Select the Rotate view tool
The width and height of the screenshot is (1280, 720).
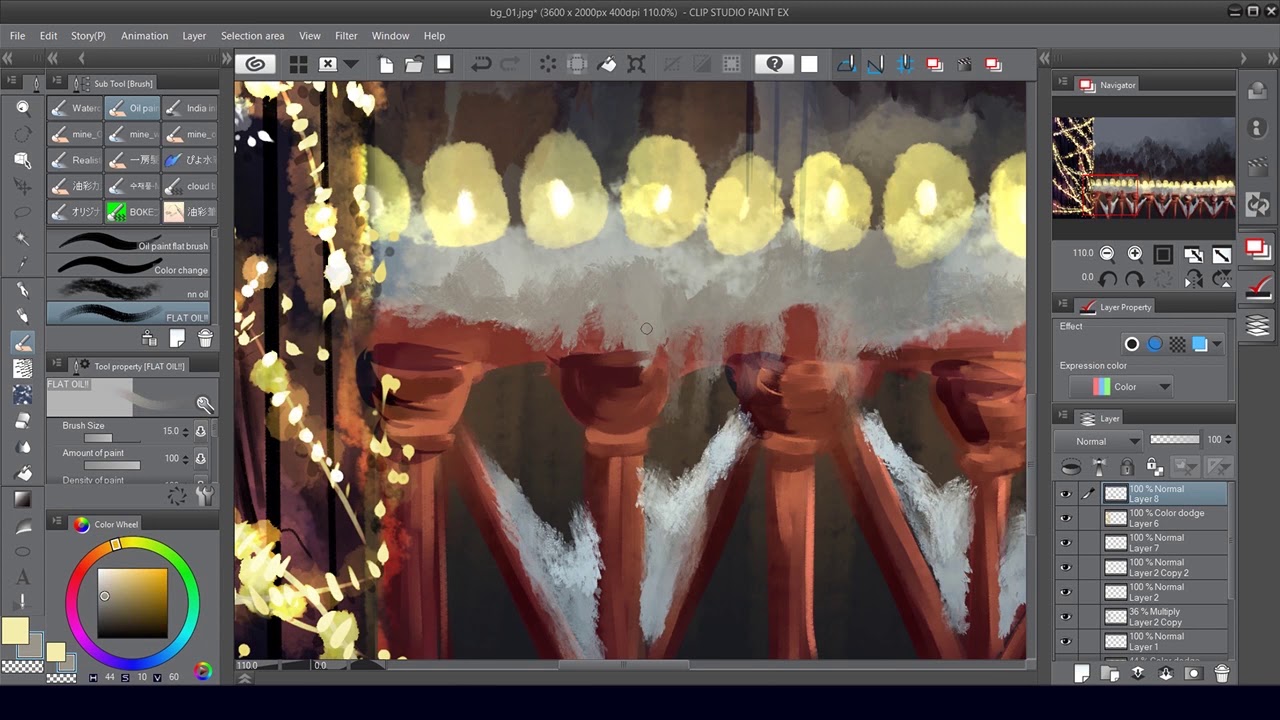[x=23, y=134]
